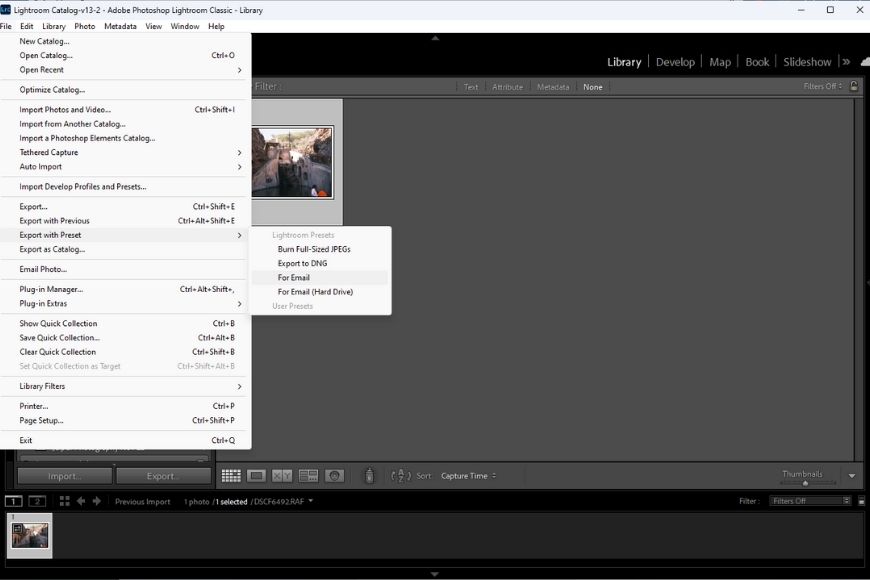Adjust the Thumbnails size slider

[805, 483]
